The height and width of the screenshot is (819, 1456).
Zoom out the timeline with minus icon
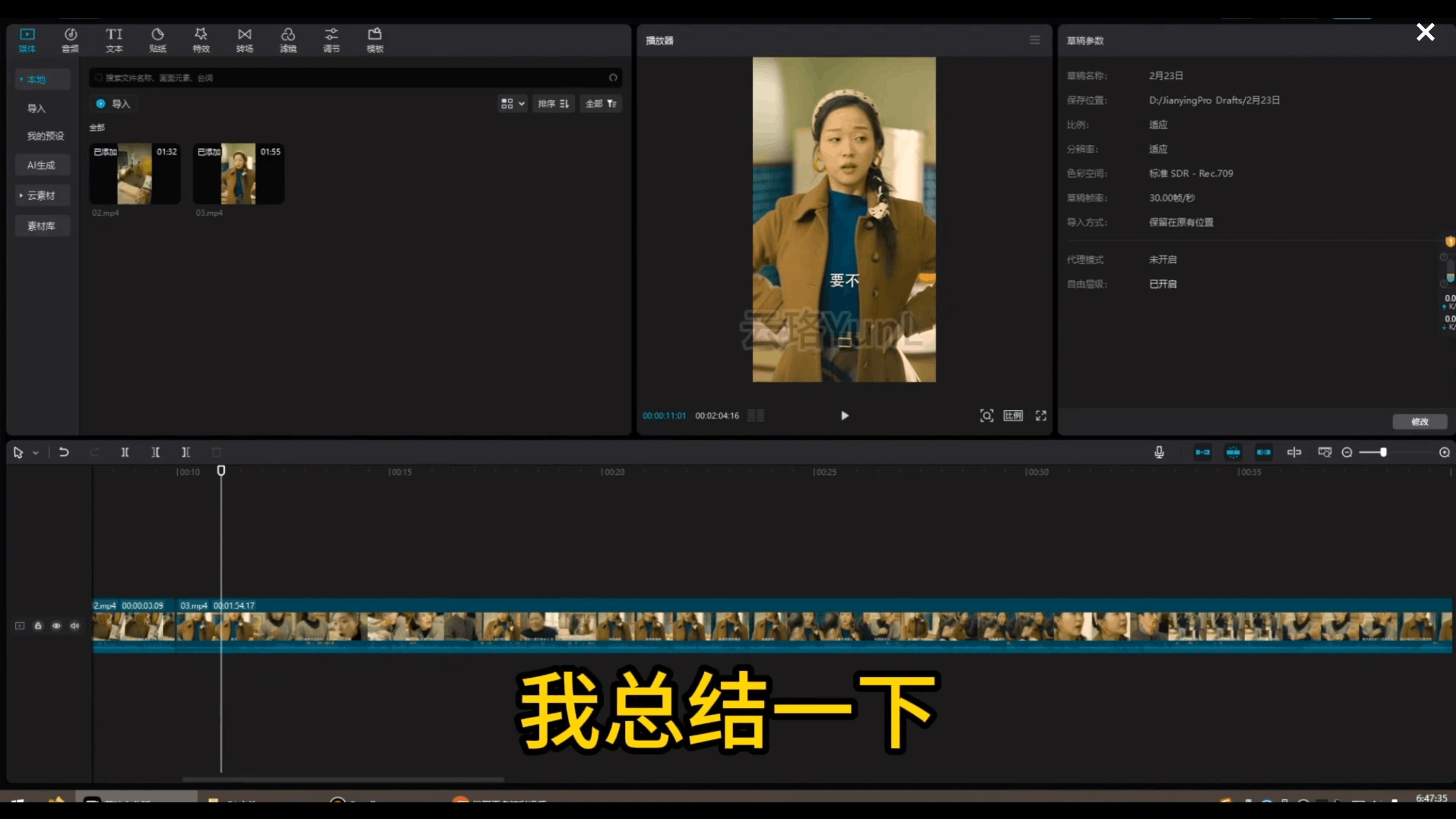tap(1347, 452)
